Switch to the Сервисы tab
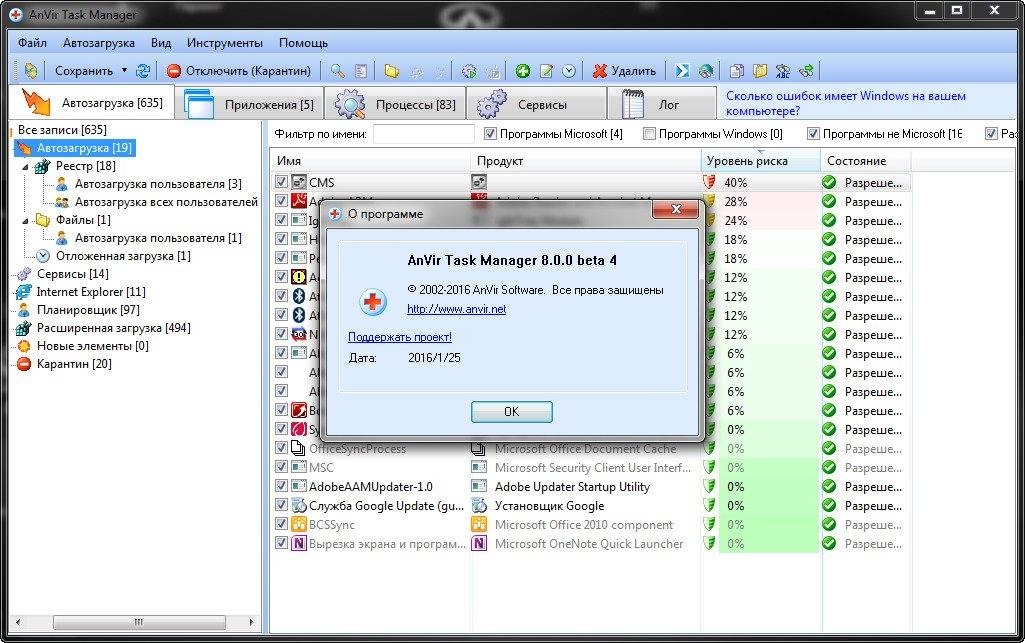The width and height of the screenshot is (1025, 643). [536, 104]
